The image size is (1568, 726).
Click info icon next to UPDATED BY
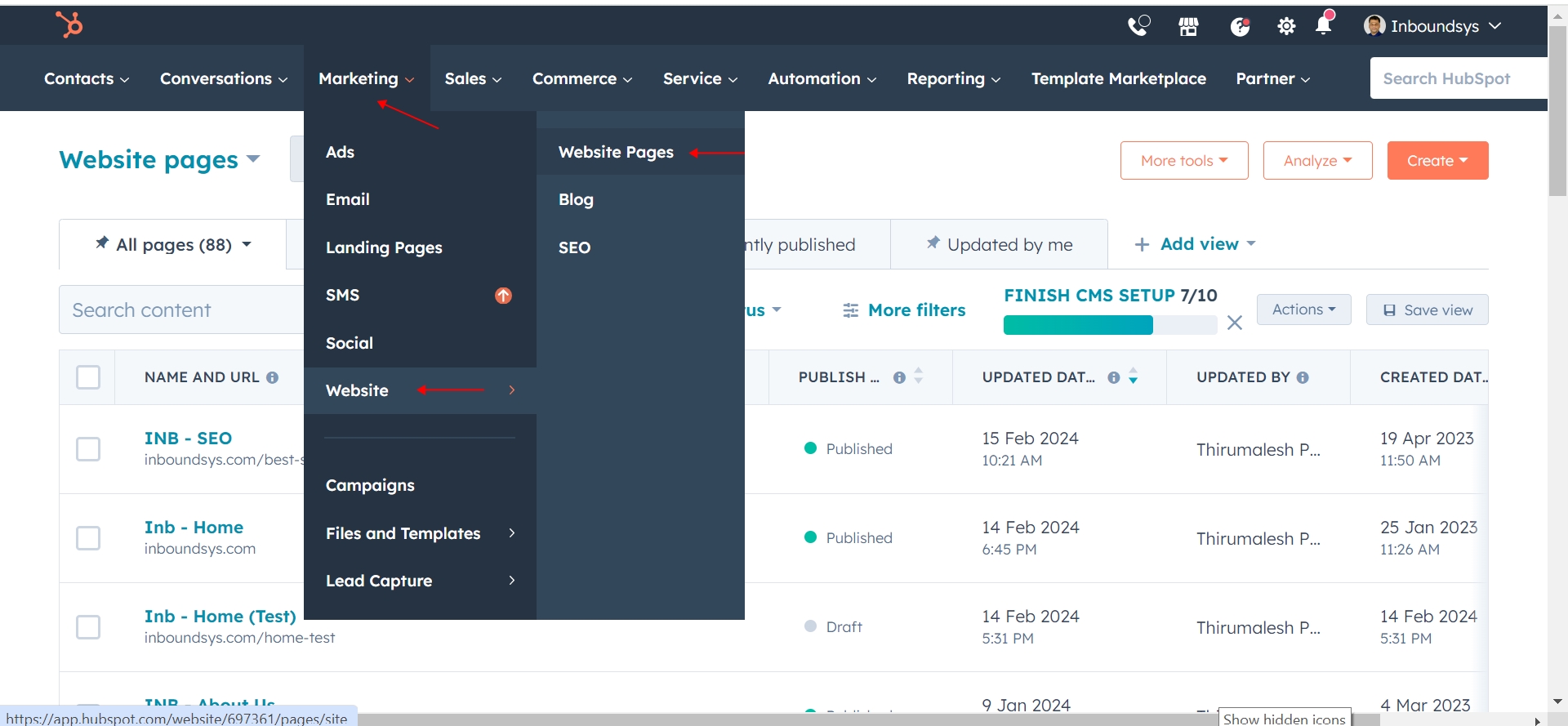pos(1303,377)
